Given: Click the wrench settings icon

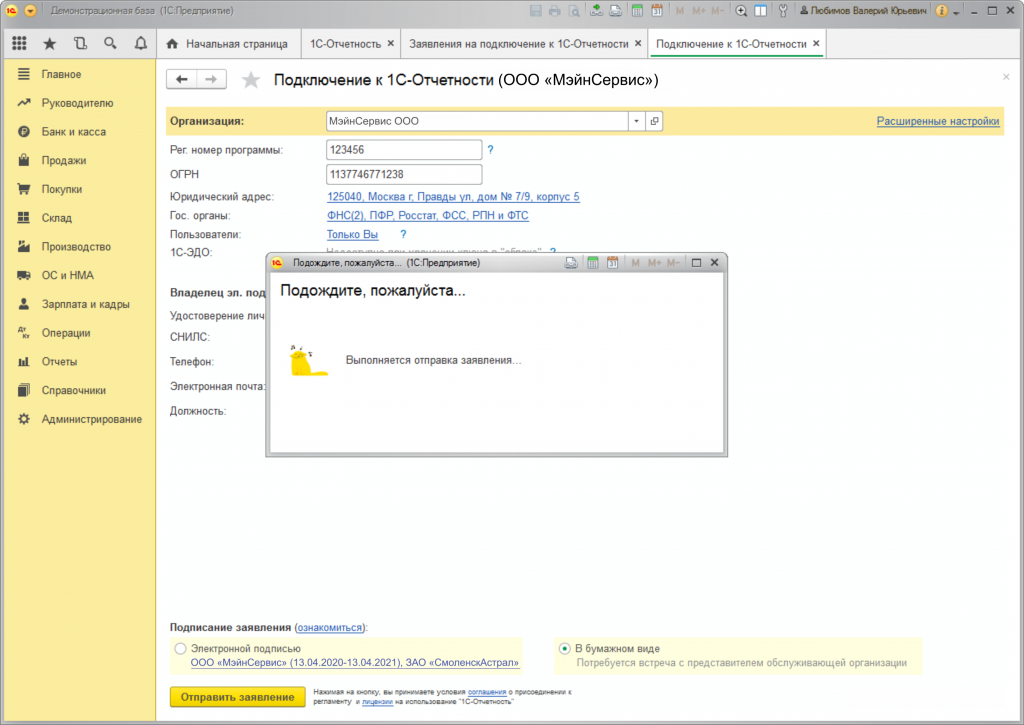Looking at the screenshot, I should point(781,11).
